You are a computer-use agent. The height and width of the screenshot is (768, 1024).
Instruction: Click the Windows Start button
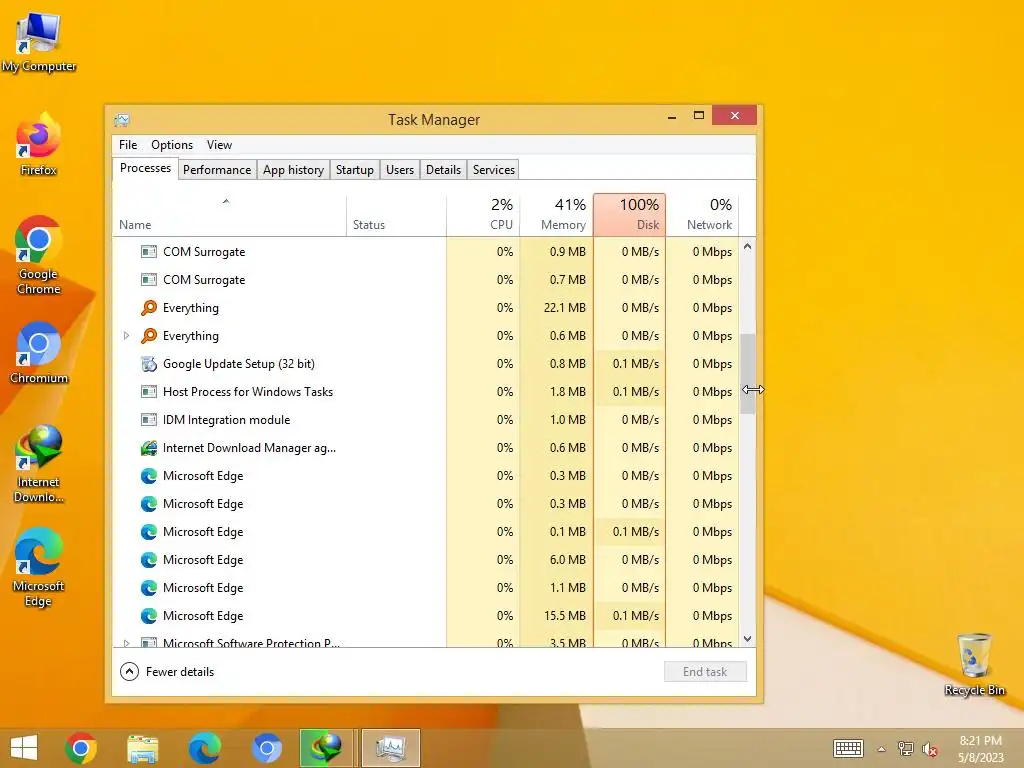(x=24, y=748)
